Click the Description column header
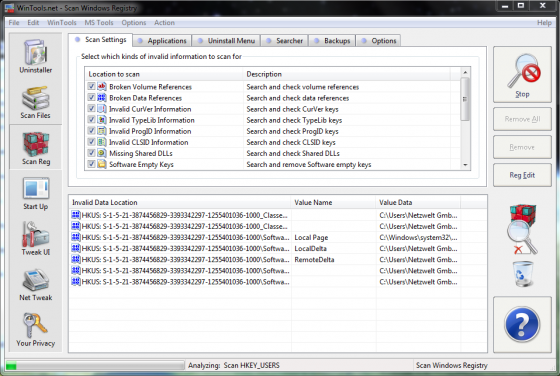The image size is (560, 376). click(347, 74)
